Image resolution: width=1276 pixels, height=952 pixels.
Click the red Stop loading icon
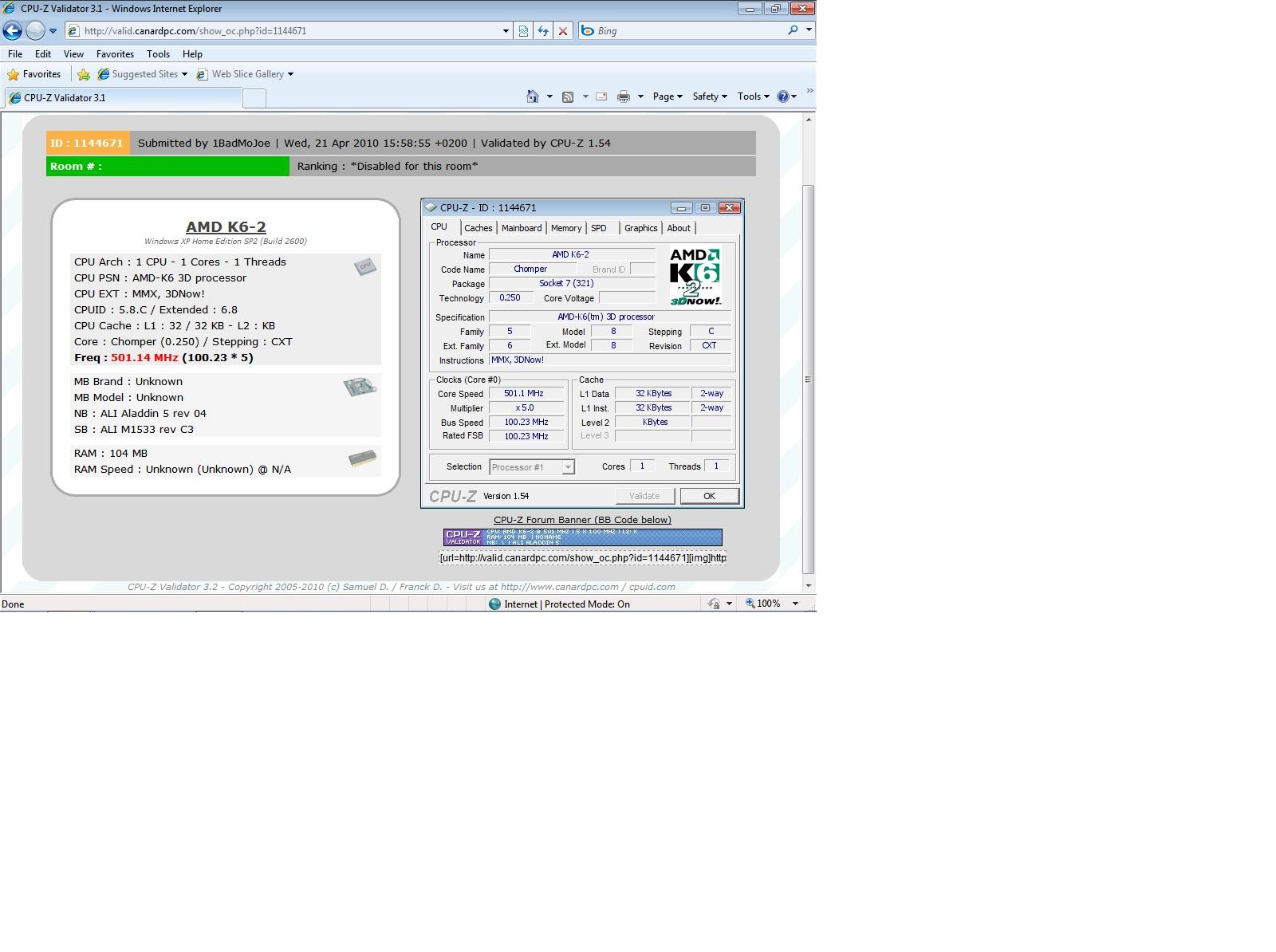563,31
